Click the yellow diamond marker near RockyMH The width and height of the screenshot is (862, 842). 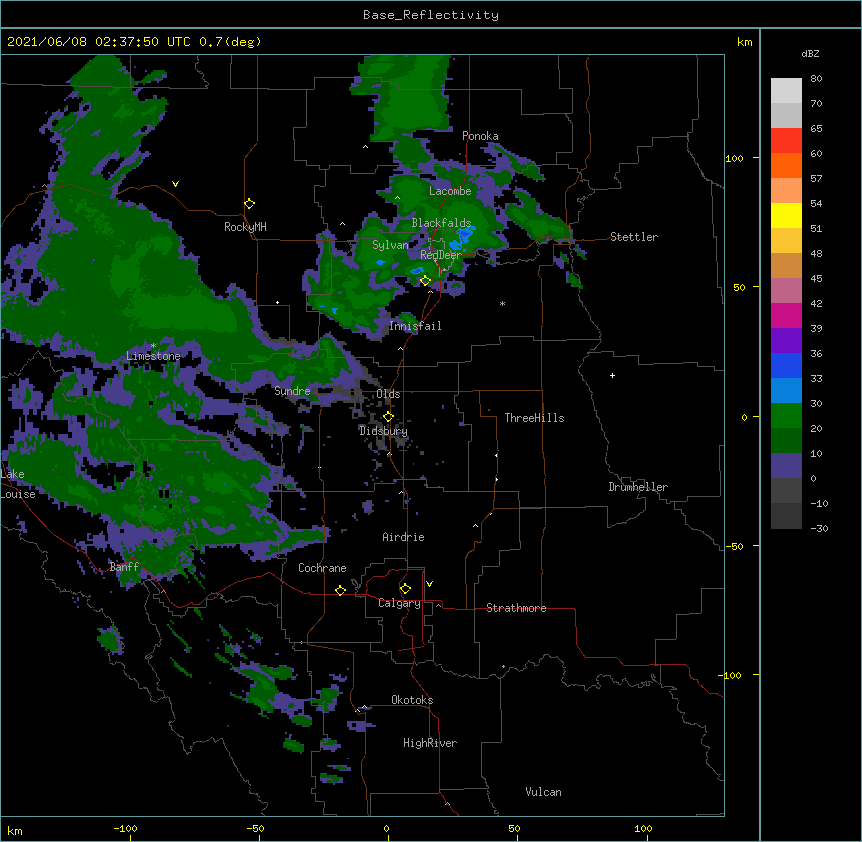tap(249, 204)
